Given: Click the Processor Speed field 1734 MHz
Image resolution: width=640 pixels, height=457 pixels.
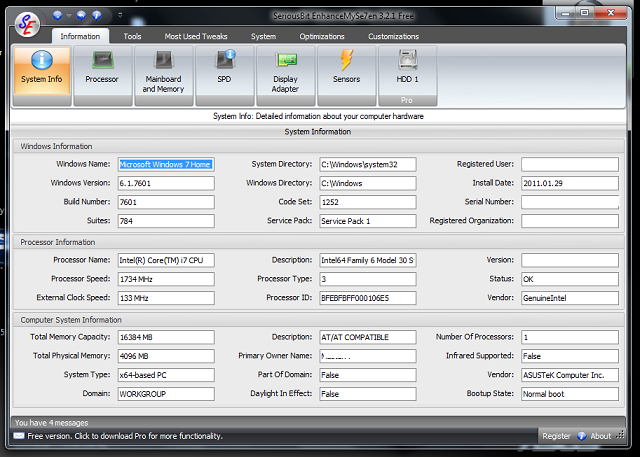Looking at the screenshot, I should 166,279.
